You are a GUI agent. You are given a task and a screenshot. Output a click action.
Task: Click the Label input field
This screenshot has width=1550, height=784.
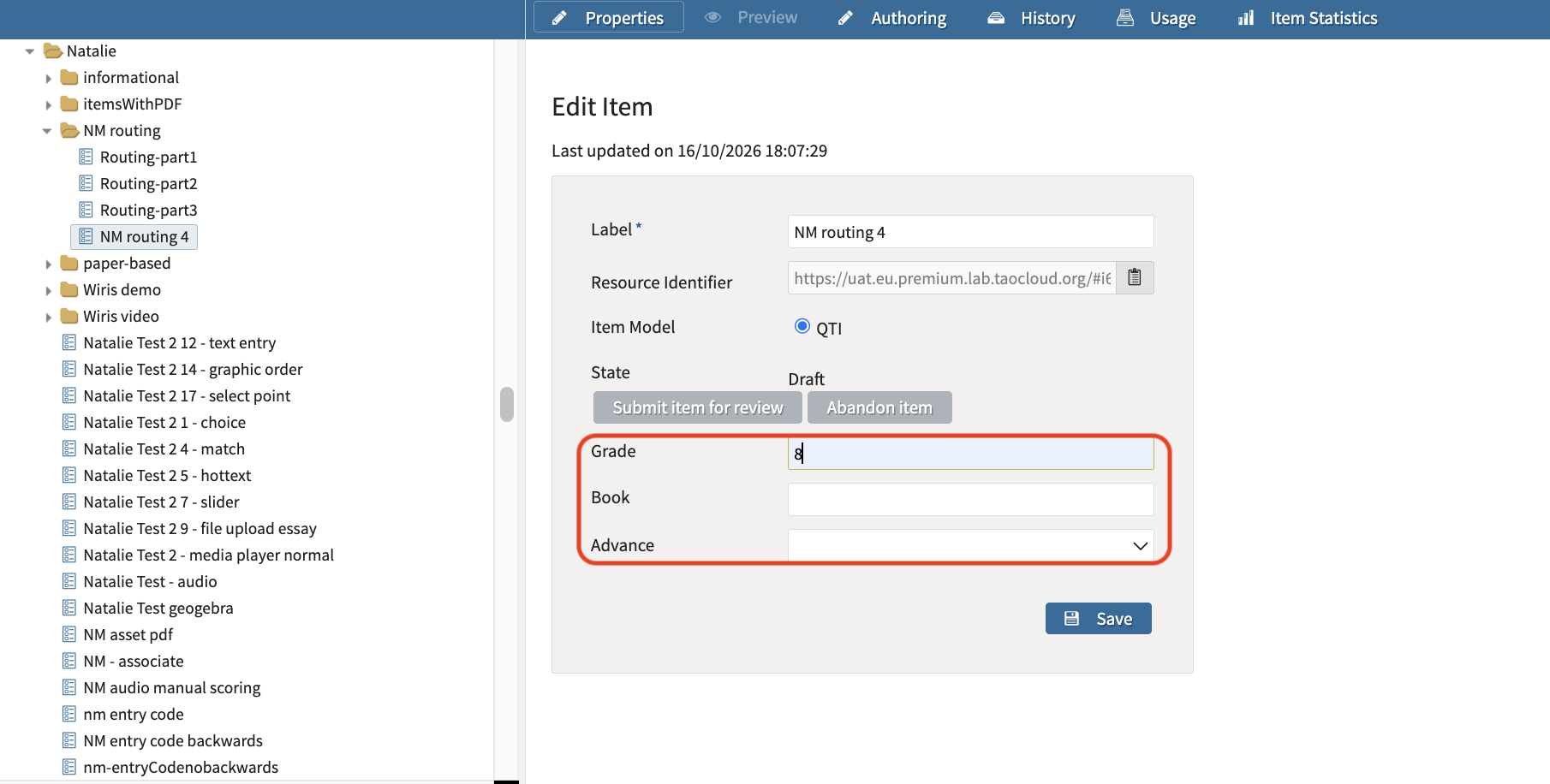click(971, 232)
